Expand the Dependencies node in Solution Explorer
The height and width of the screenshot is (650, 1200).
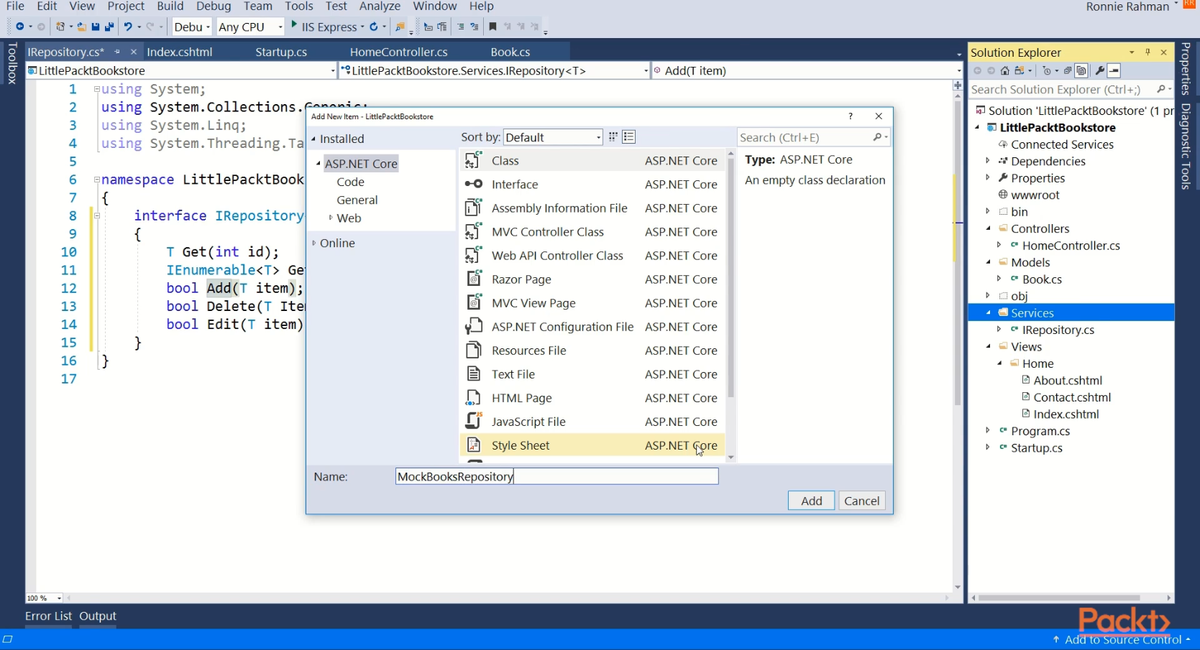pos(988,161)
